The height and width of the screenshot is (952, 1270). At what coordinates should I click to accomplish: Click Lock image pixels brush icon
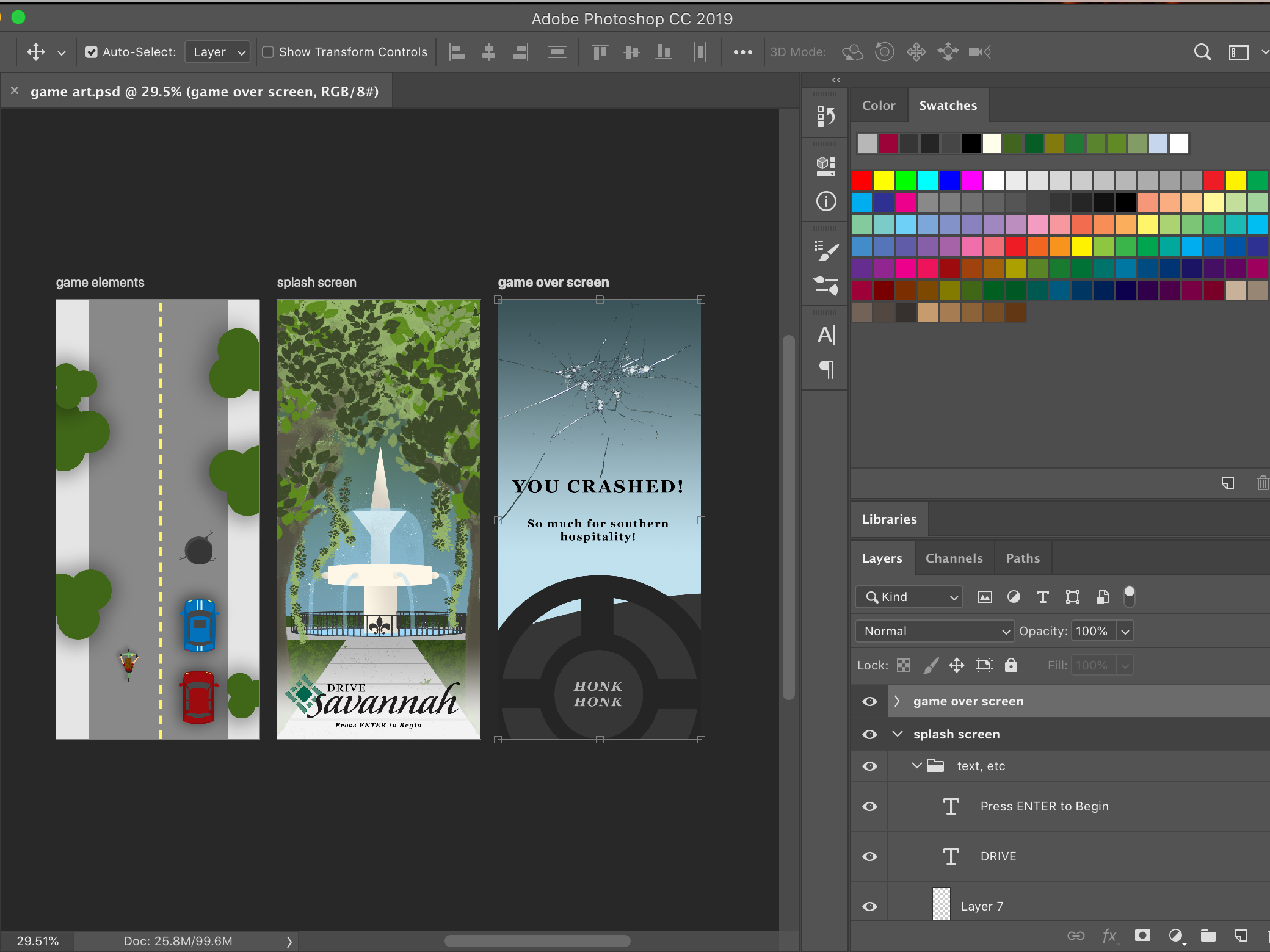[x=931, y=665]
